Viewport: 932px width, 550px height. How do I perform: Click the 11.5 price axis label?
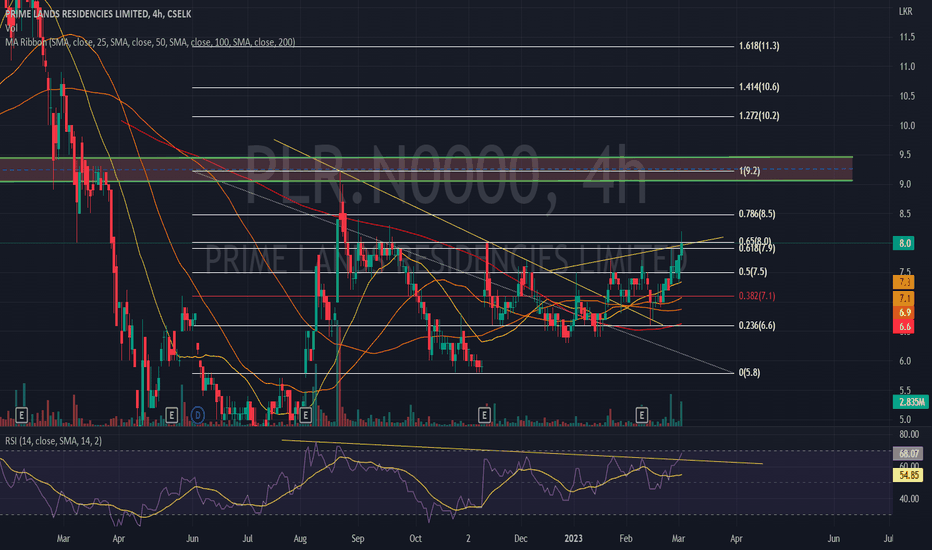(907, 37)
